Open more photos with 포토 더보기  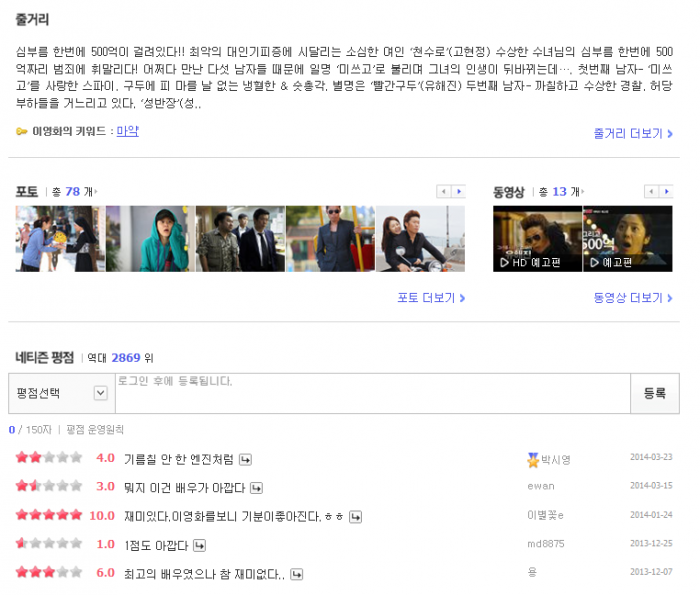[x=431, y=298]
